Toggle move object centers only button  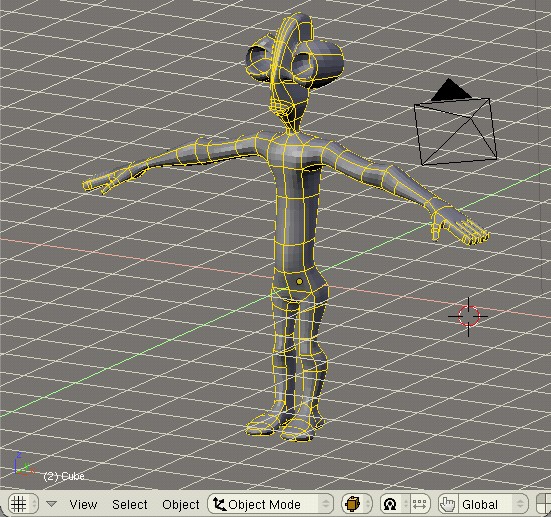pos(420,505)
